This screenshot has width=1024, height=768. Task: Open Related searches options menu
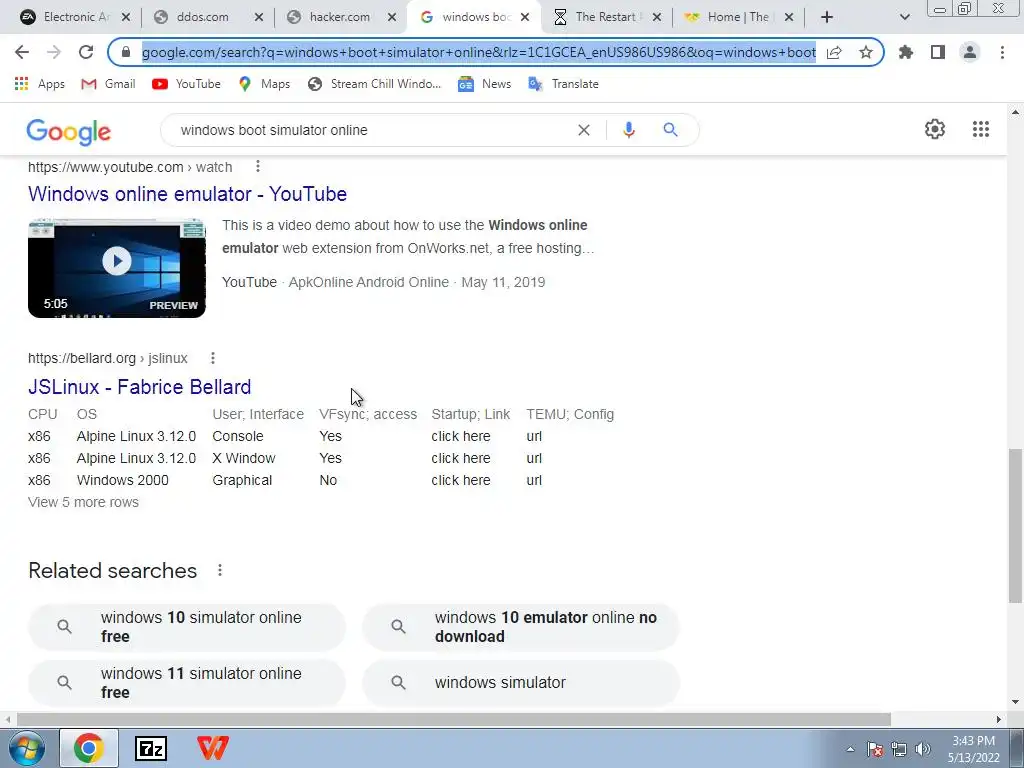[220, 570]
